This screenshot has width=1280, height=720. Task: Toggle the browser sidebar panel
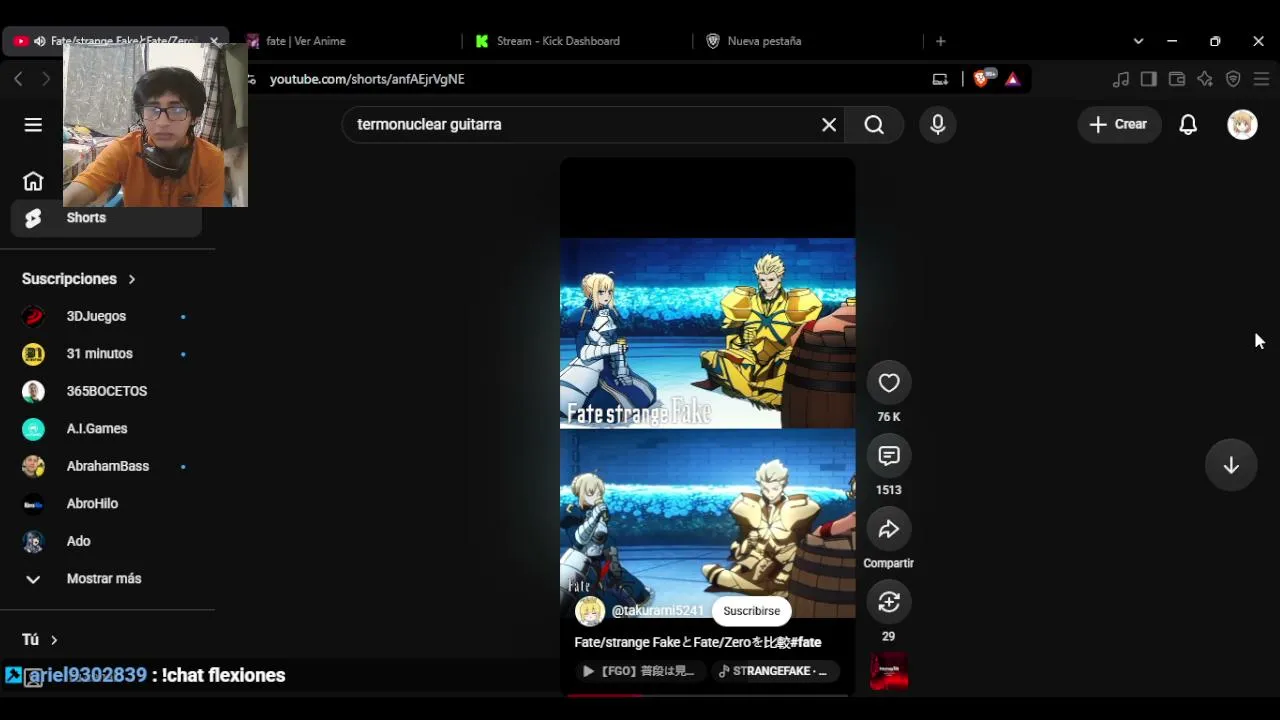coord(1149,79)
